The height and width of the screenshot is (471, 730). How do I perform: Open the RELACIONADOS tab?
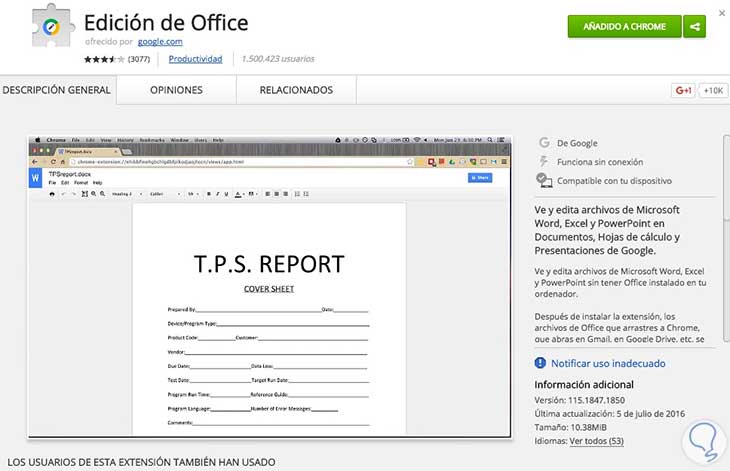point(296,90)
